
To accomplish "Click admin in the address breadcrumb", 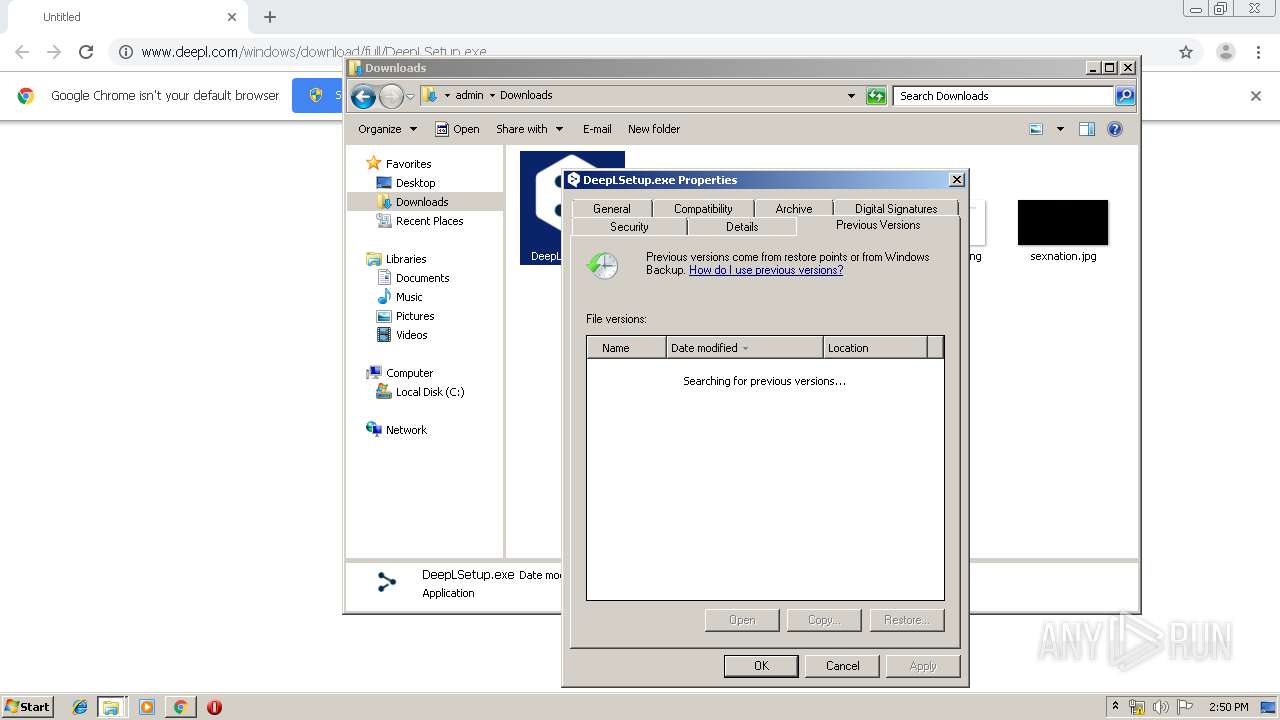I will [x=469, y=96].
